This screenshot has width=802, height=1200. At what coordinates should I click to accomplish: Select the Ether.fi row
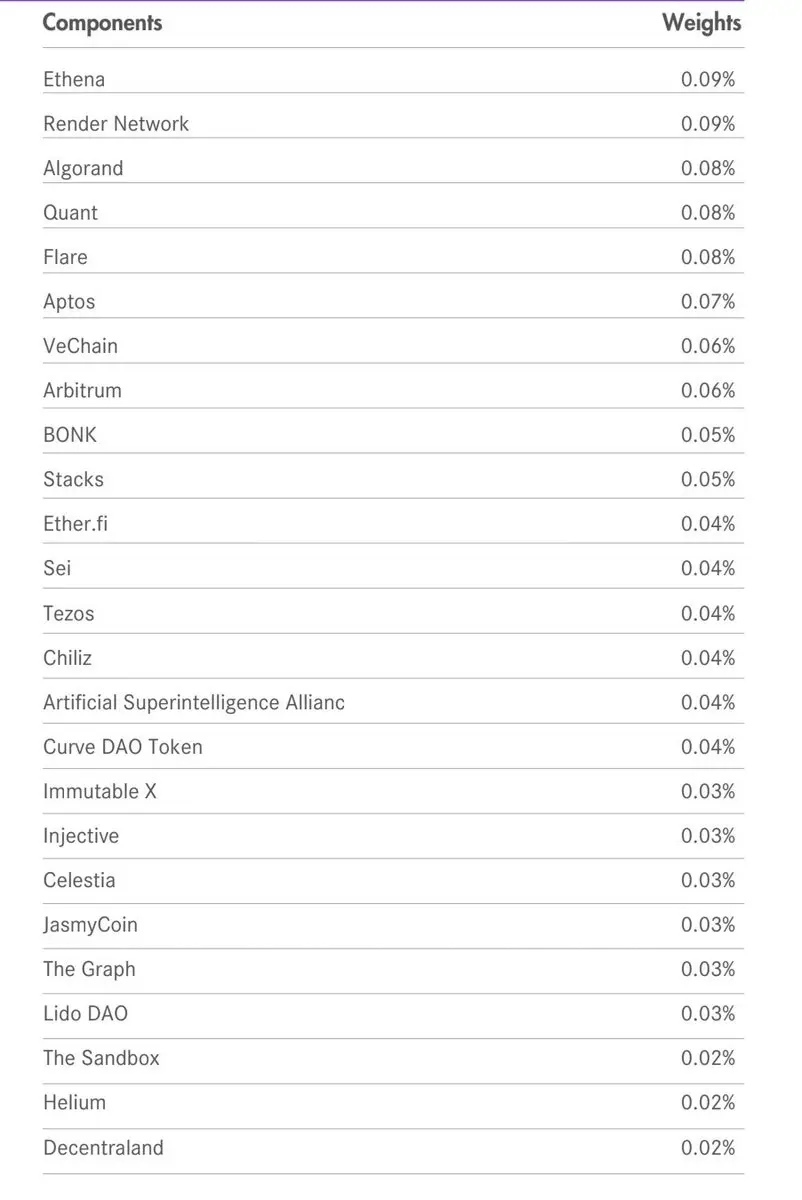[x=393, y=524]
